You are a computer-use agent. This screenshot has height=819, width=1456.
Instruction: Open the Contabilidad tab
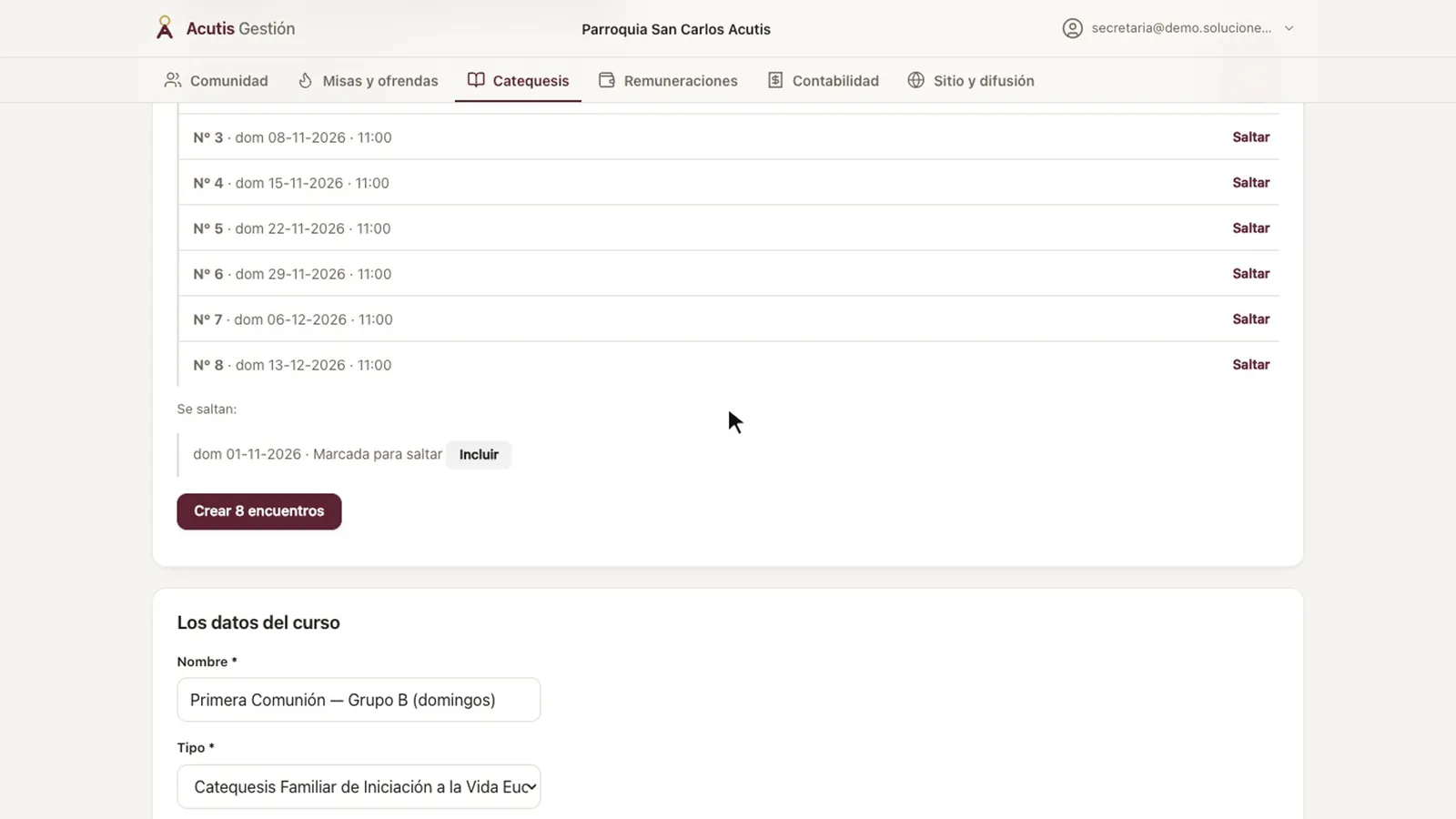pos(824,80)
